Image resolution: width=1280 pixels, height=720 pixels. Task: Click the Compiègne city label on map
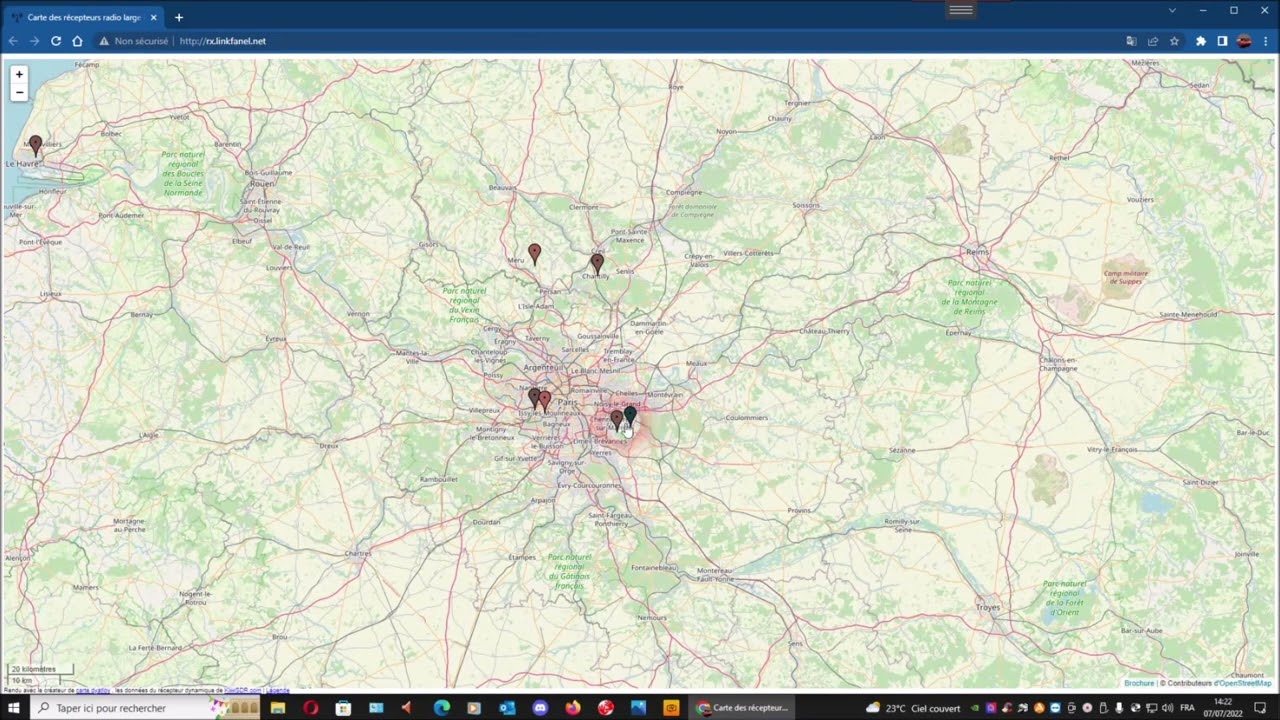point(685,192)
